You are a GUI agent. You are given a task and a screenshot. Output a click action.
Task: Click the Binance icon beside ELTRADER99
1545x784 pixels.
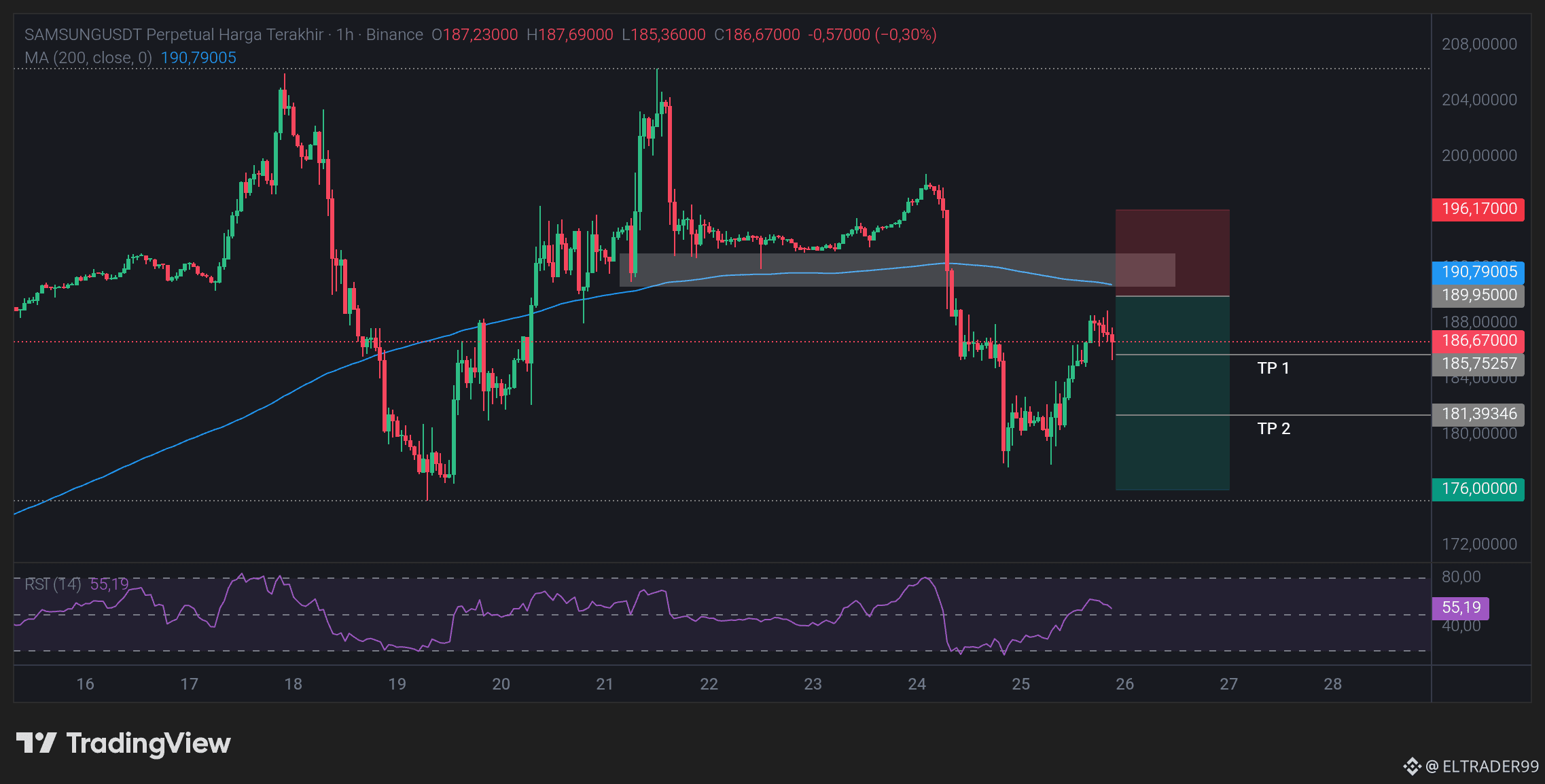1413,766
